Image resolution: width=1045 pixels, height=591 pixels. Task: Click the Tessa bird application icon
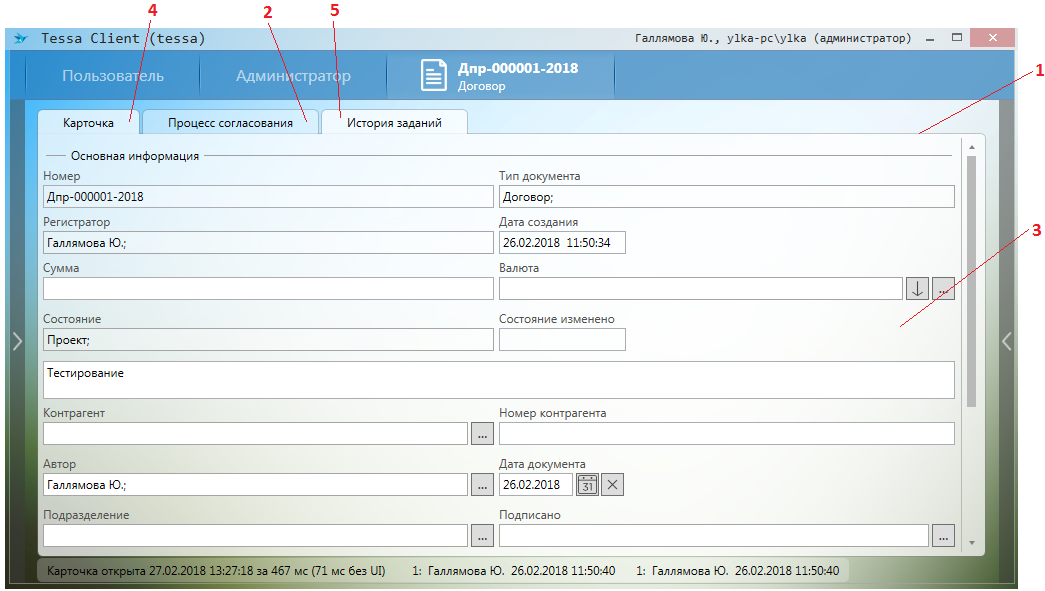pyautogui.click(x=20, y=39)
